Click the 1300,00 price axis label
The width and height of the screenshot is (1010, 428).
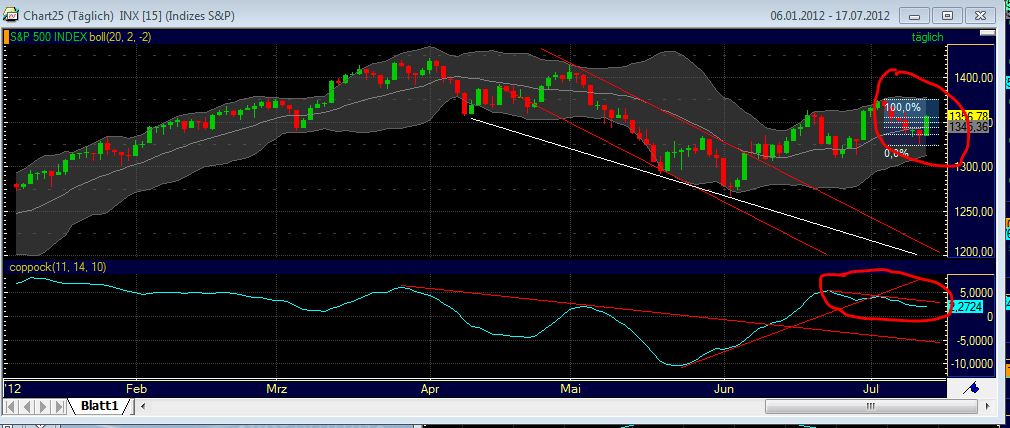[973, 167]
